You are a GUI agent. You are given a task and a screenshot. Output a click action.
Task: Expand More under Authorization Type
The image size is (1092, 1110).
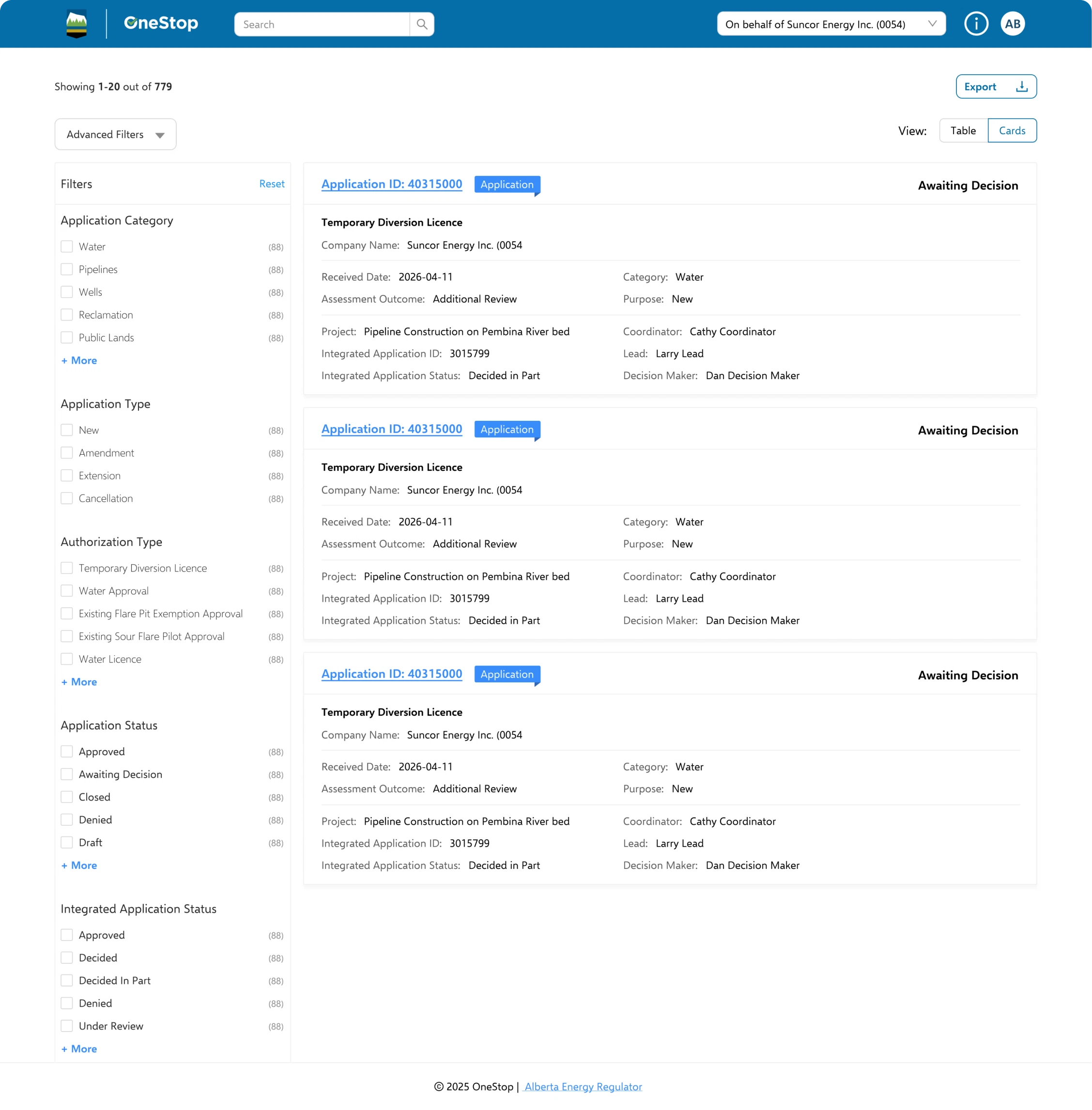tap(79, 682)
